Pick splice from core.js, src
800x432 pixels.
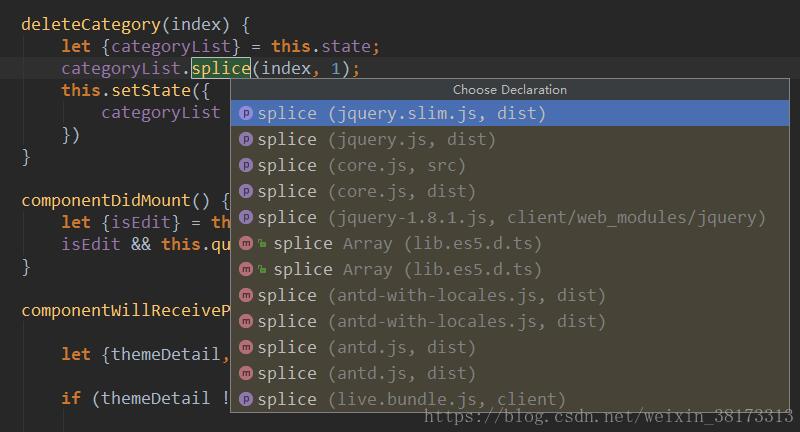coord(510,165)
